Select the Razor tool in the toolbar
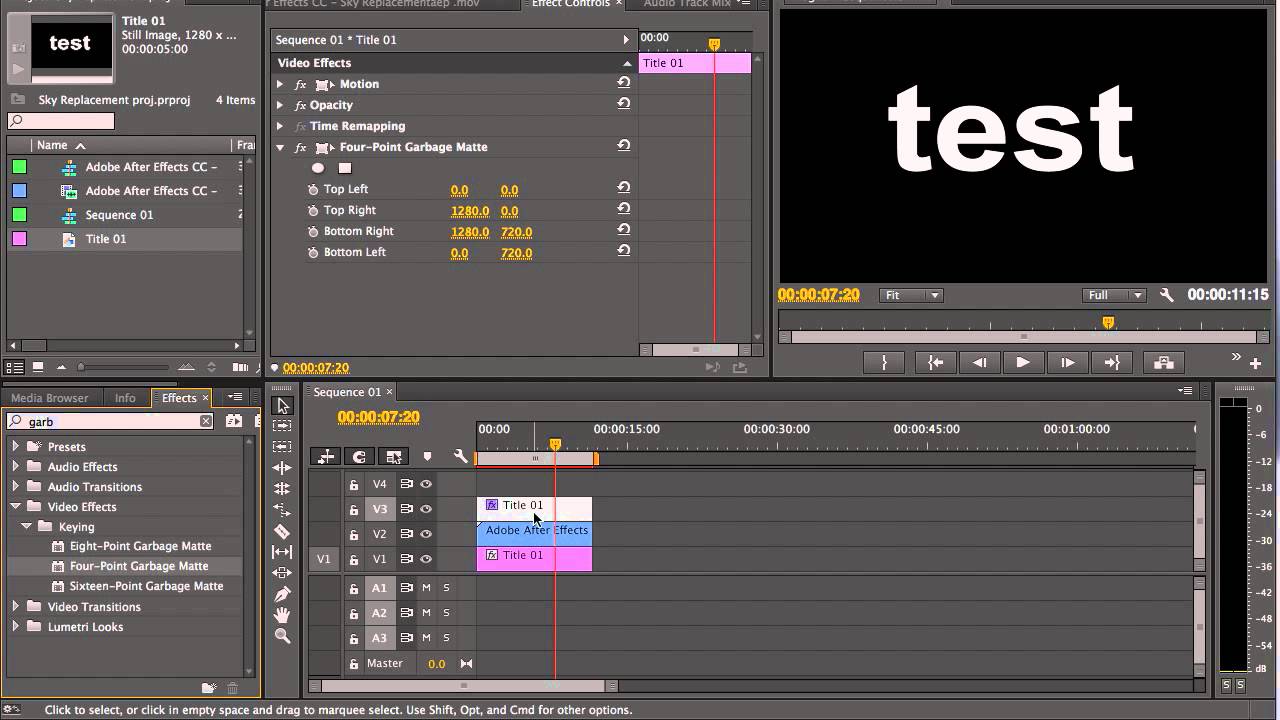1280x720 pixels. (282, 531)
